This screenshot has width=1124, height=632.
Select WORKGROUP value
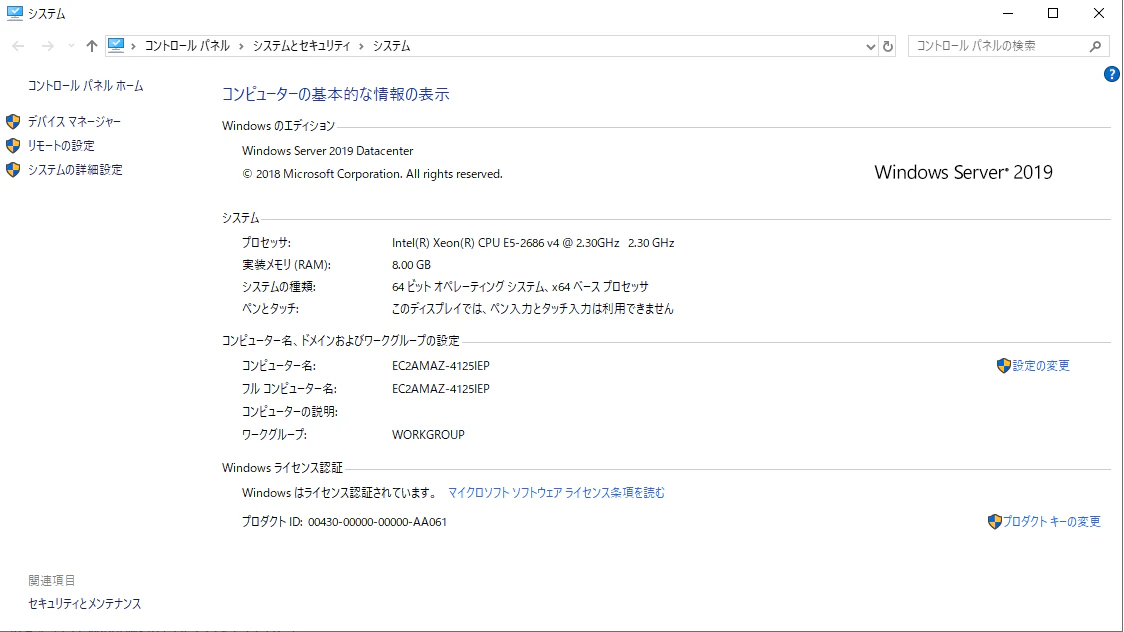(428, 435)
